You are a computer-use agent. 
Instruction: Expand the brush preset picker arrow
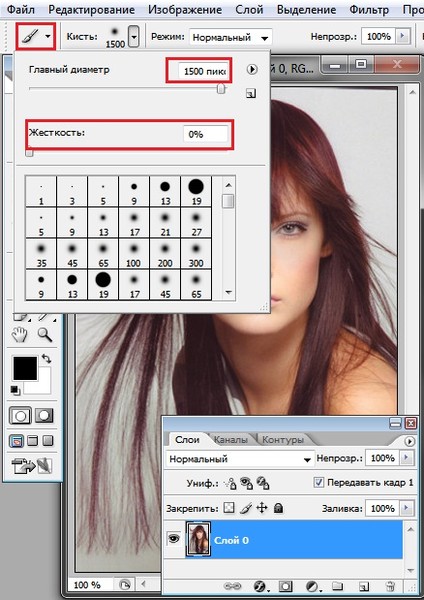tap(134, 37)
